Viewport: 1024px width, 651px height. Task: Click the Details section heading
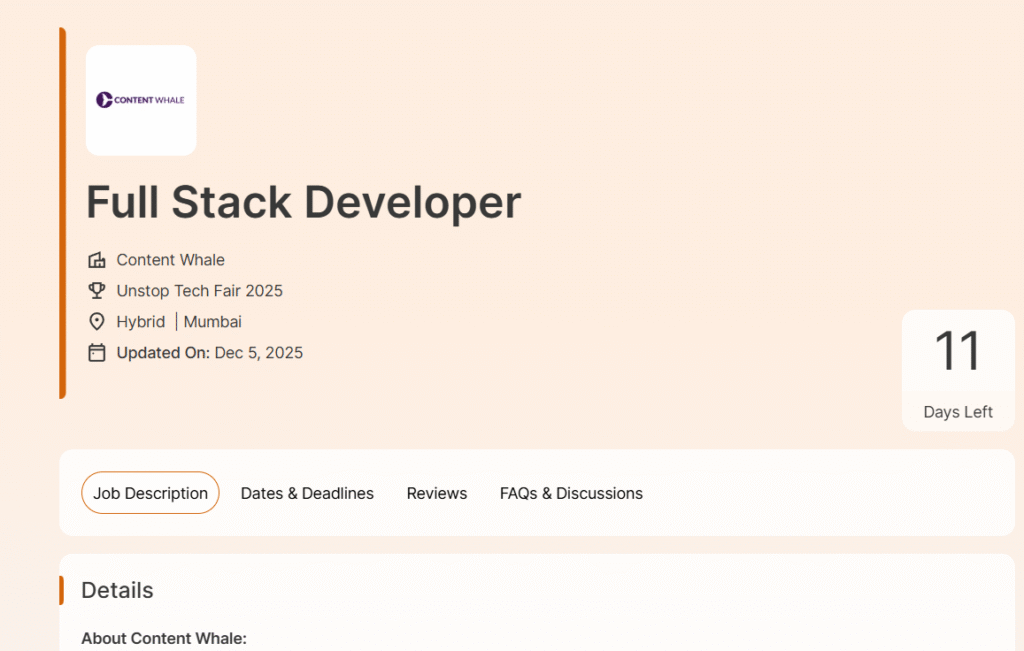[x=117, y=590]
